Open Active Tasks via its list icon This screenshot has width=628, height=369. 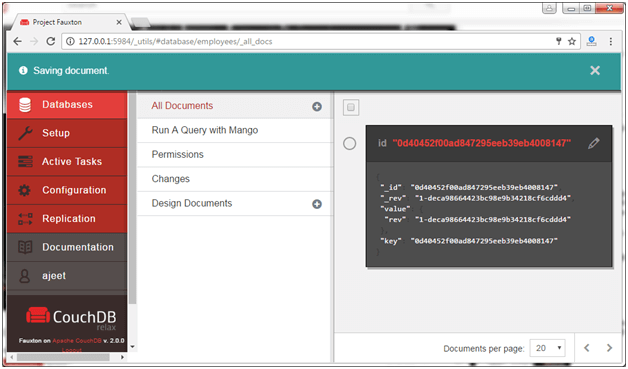point(25,161)
